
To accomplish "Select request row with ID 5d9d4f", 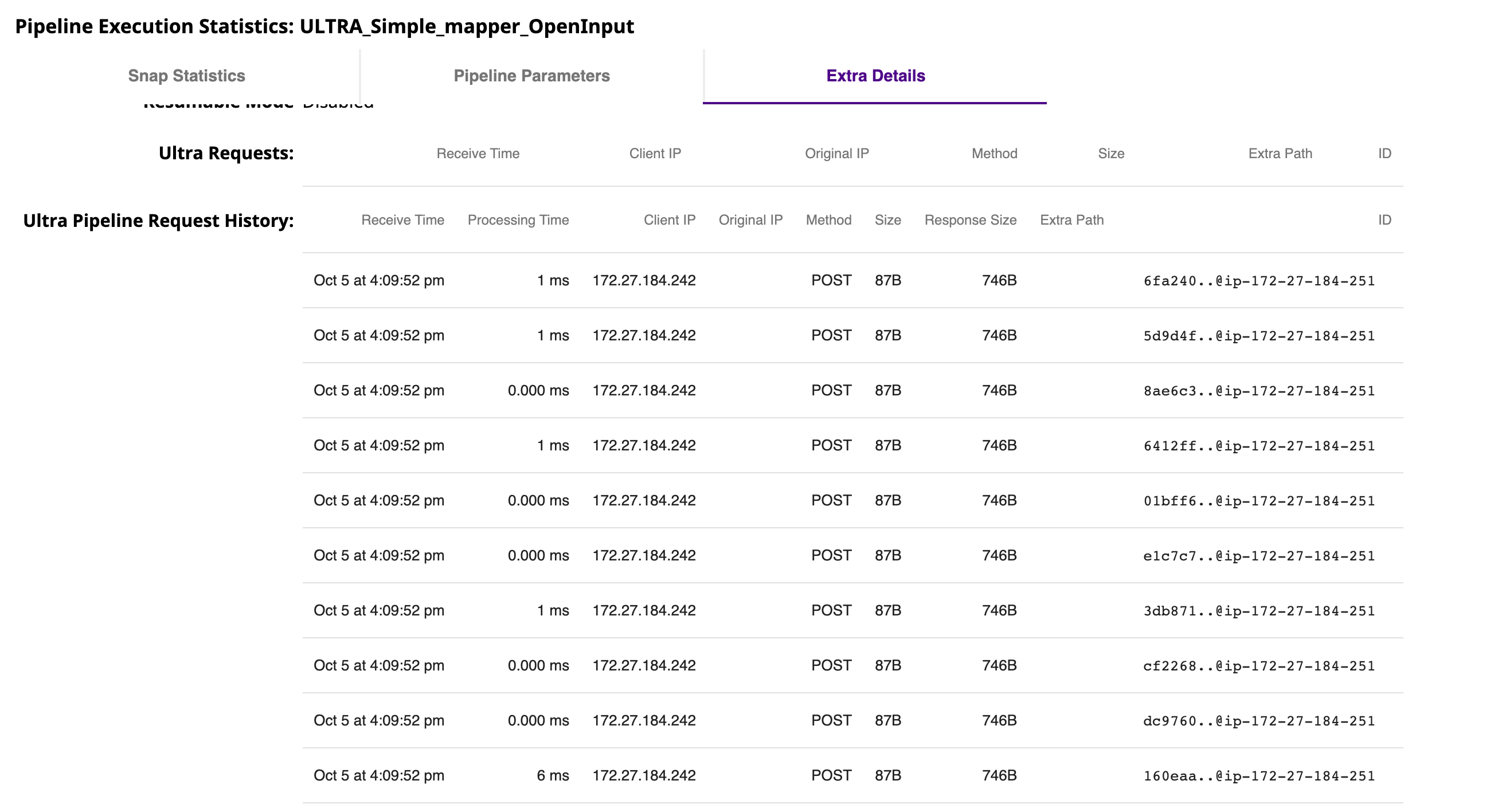I will [1258, 336].
